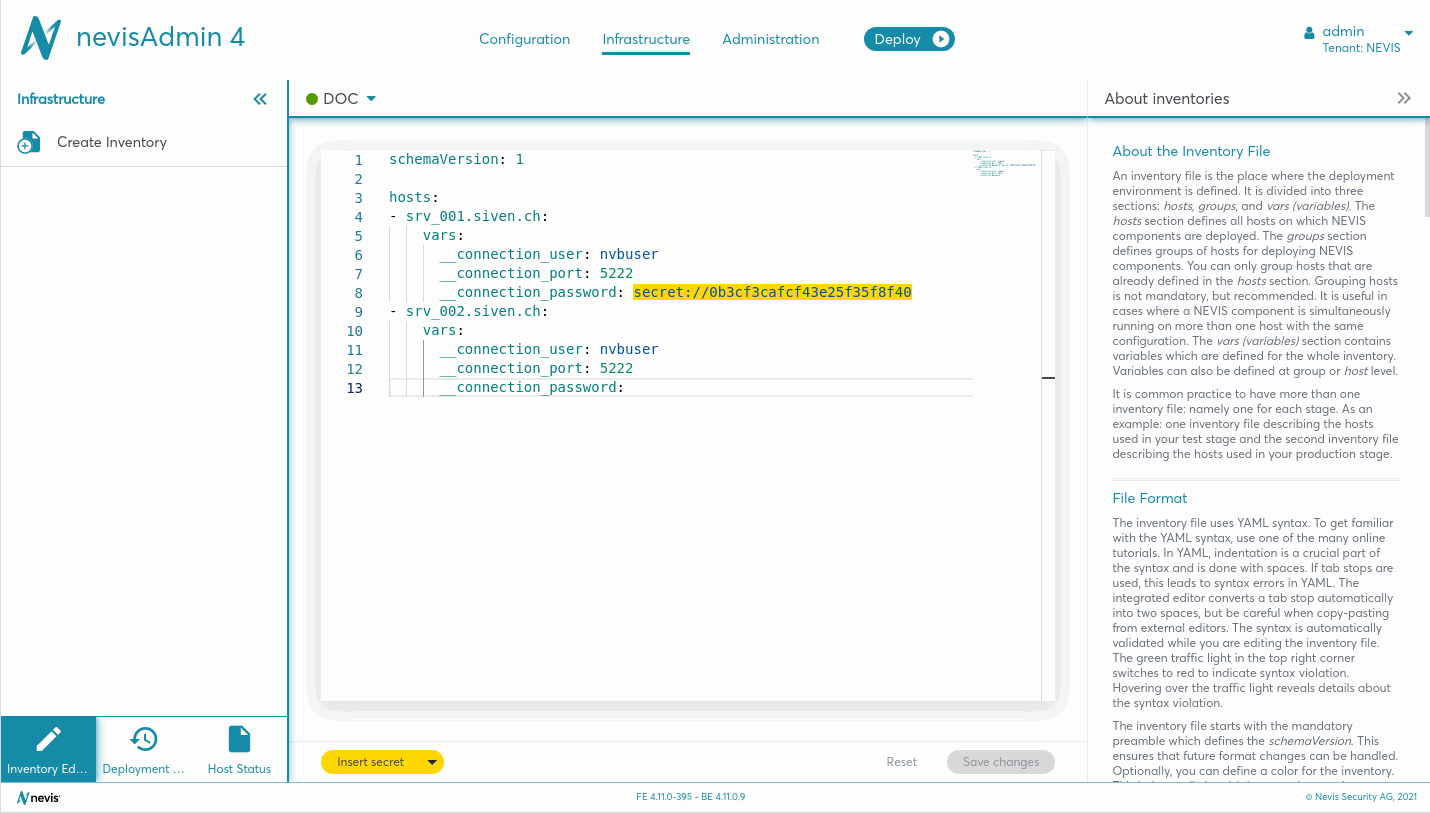The height and width of the screenshot is (814, 1430).
Task: Expand the DOC inventory dropdown
Action: tap(371, 99)
